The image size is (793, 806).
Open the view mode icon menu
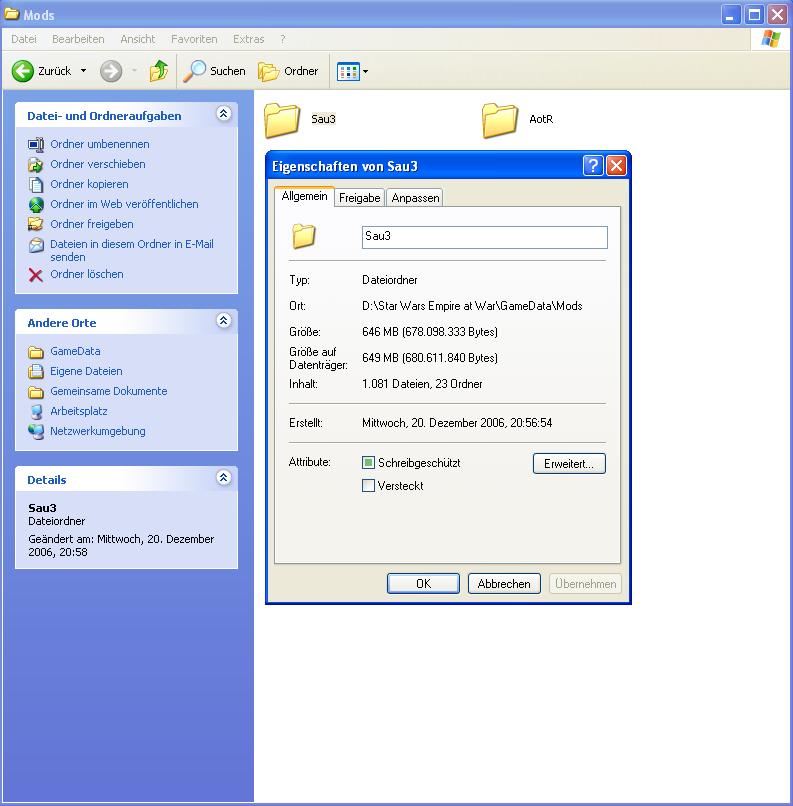[352, 71]
